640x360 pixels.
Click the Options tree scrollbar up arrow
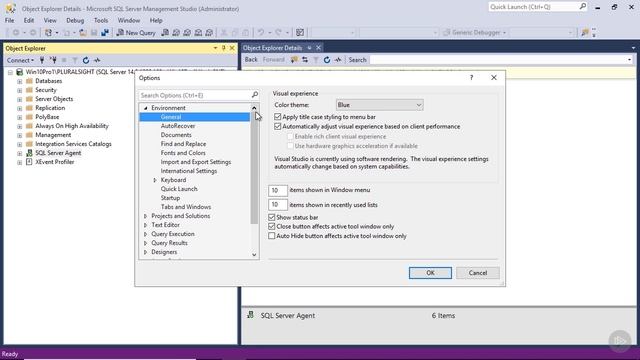tap(254, 108)
